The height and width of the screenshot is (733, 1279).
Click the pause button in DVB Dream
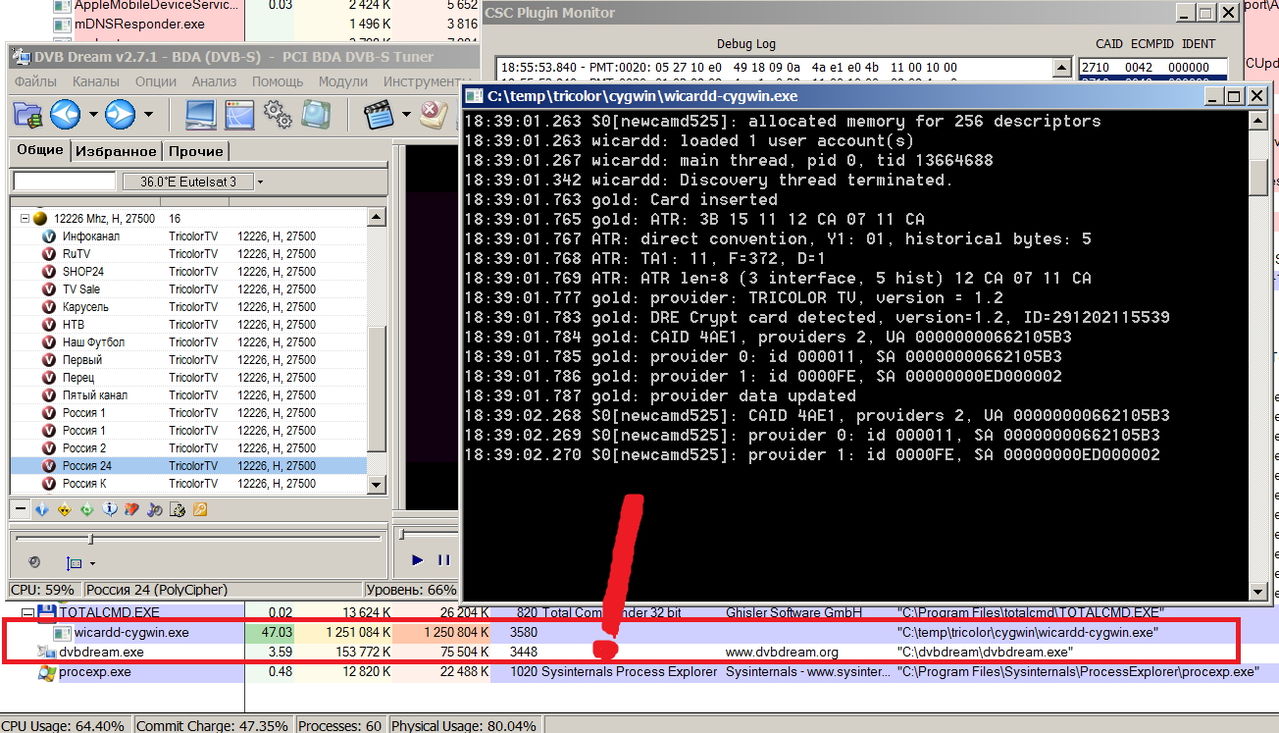pyautogui.click(x=444, y=560)
